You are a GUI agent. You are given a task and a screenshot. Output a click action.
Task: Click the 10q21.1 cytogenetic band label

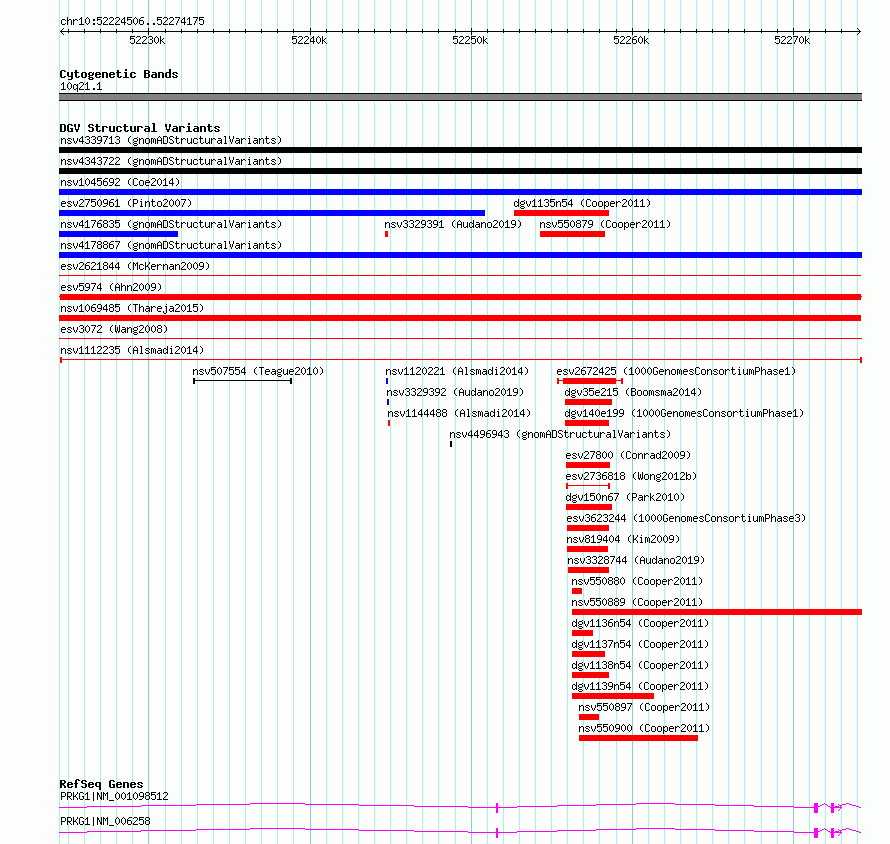(x=81, y=86)
